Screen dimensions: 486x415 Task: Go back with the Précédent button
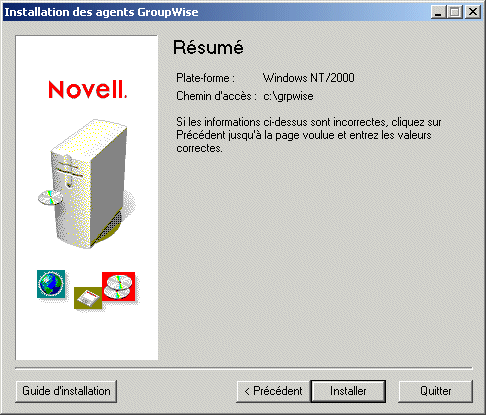(273, 391)
